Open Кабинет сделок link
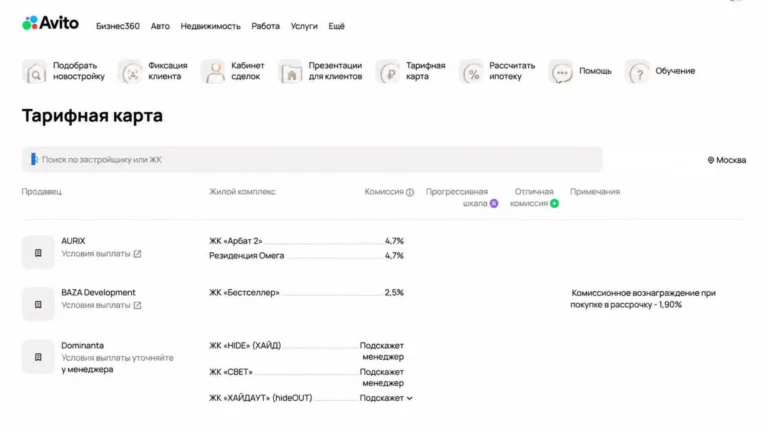Viewport: 768px width, 432px height. pyautogui.click(x=248, y=71)
